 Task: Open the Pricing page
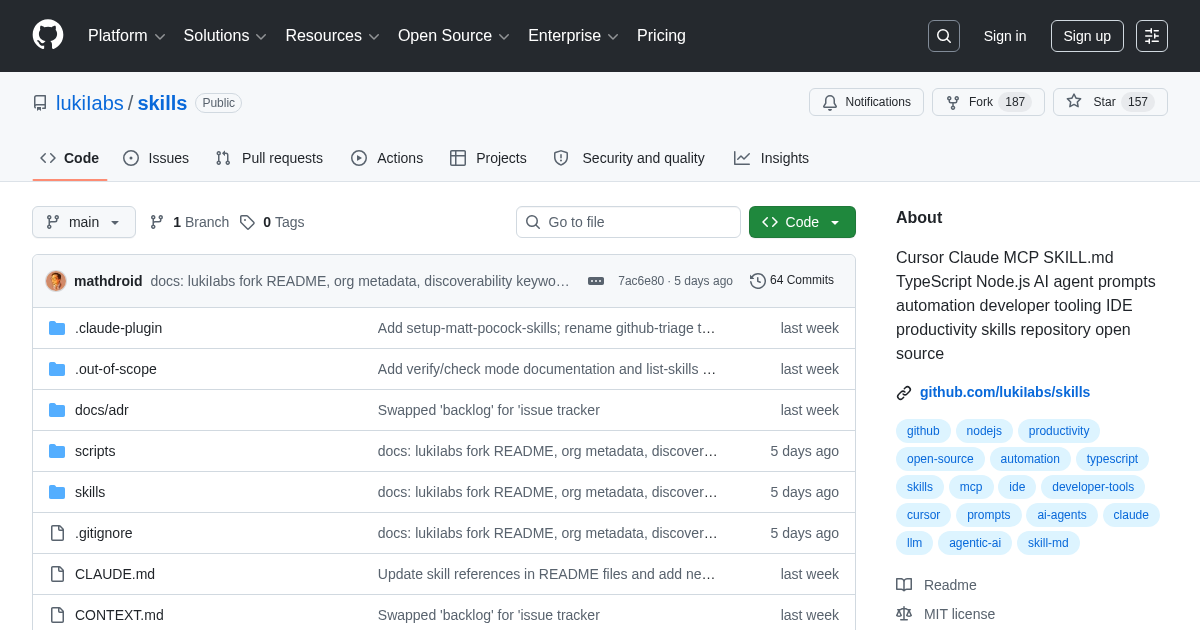(x=661, y=36)
